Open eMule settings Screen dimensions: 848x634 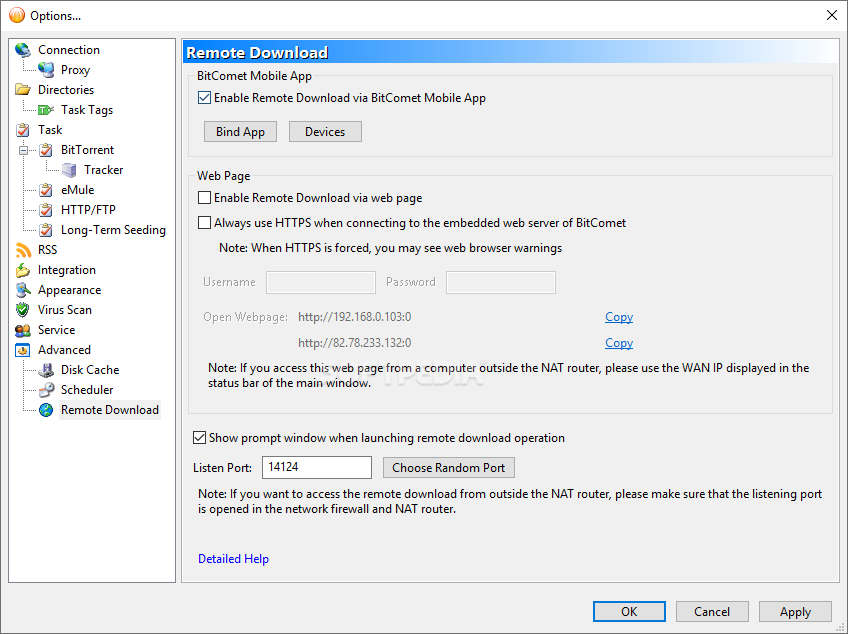pyautogui.click(x=77, y=190)
